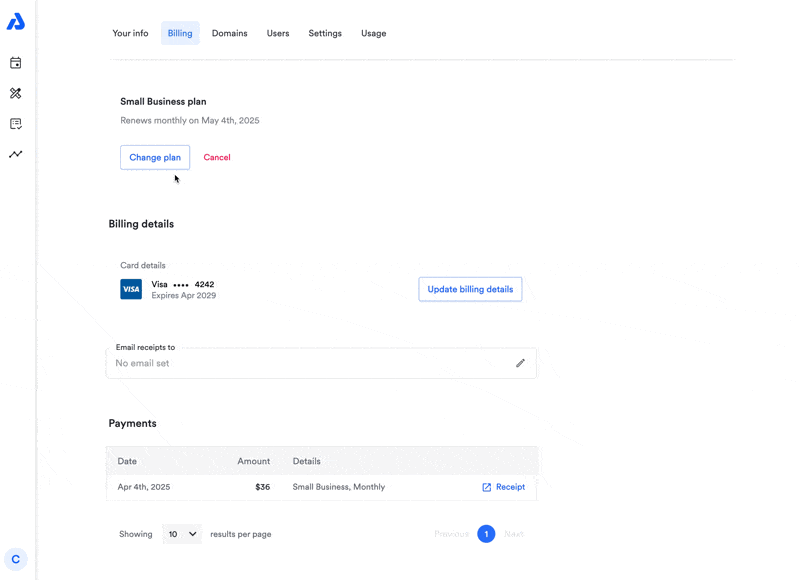
Task: Click the Details column header
Action: [x=307, y=461]
